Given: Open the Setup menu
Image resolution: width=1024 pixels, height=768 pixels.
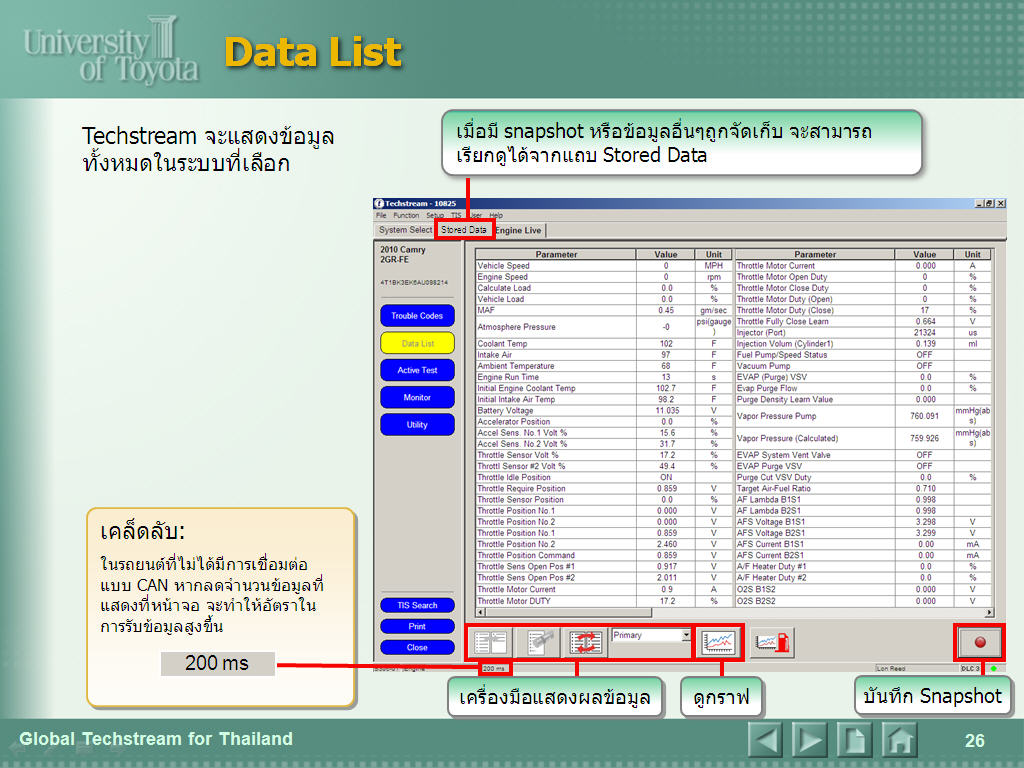Looking at the screenshot, I should (435, 215).
